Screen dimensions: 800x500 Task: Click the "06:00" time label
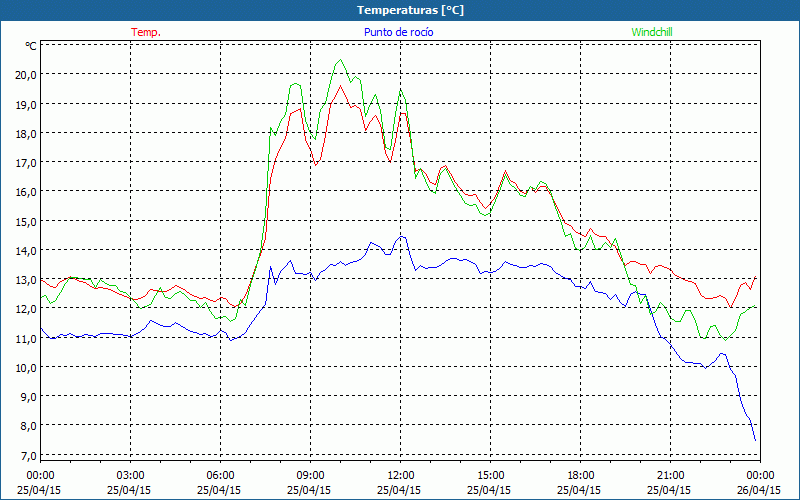pyautogui.click(x=220, y=476)
